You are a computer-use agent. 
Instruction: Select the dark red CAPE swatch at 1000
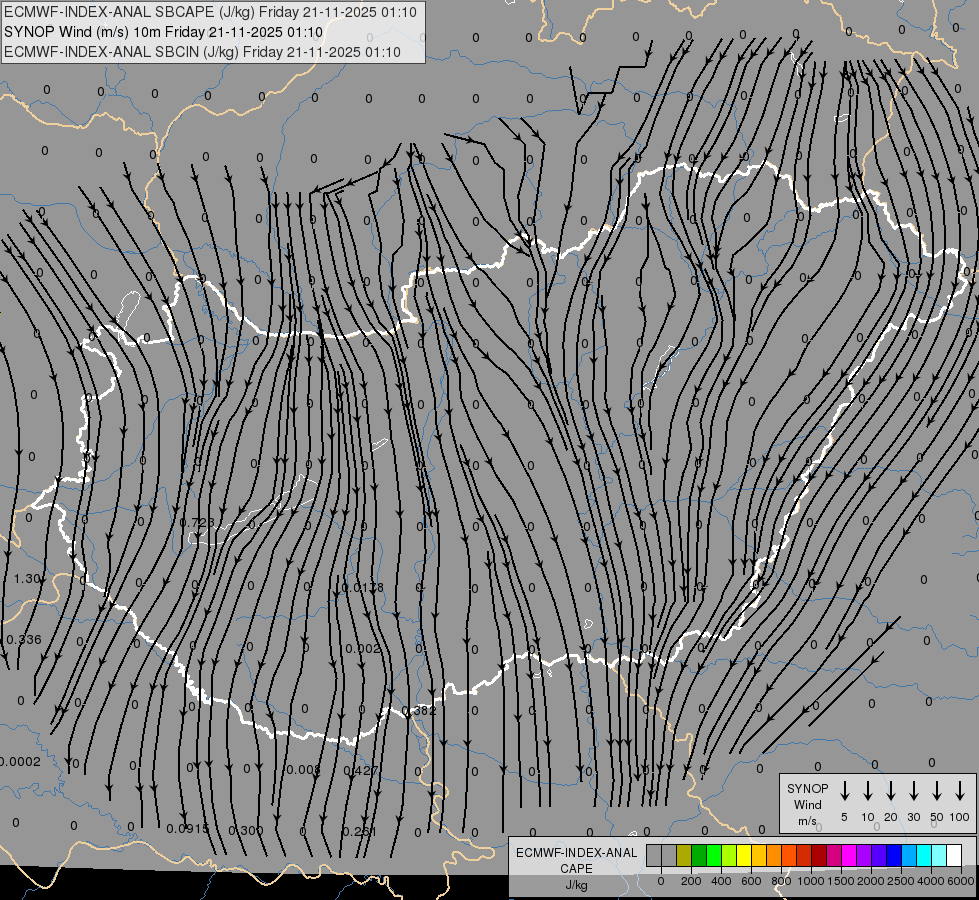tap(819, 855)
